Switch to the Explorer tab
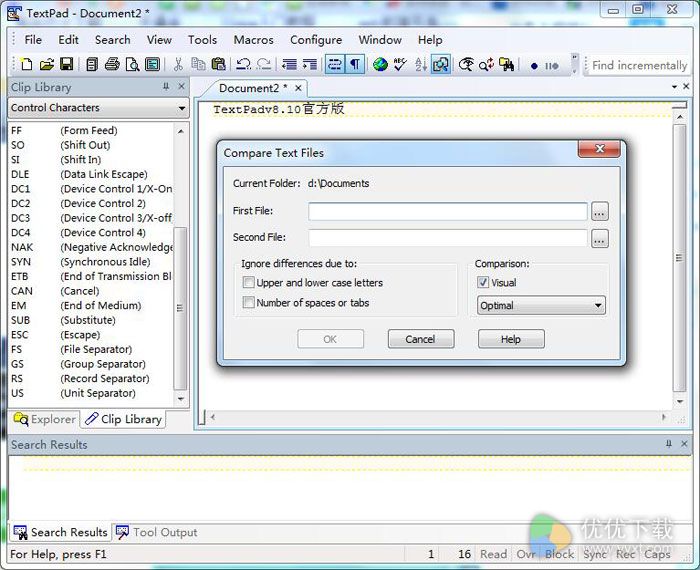This screenshot has width=700, height=570. point(45,419)
